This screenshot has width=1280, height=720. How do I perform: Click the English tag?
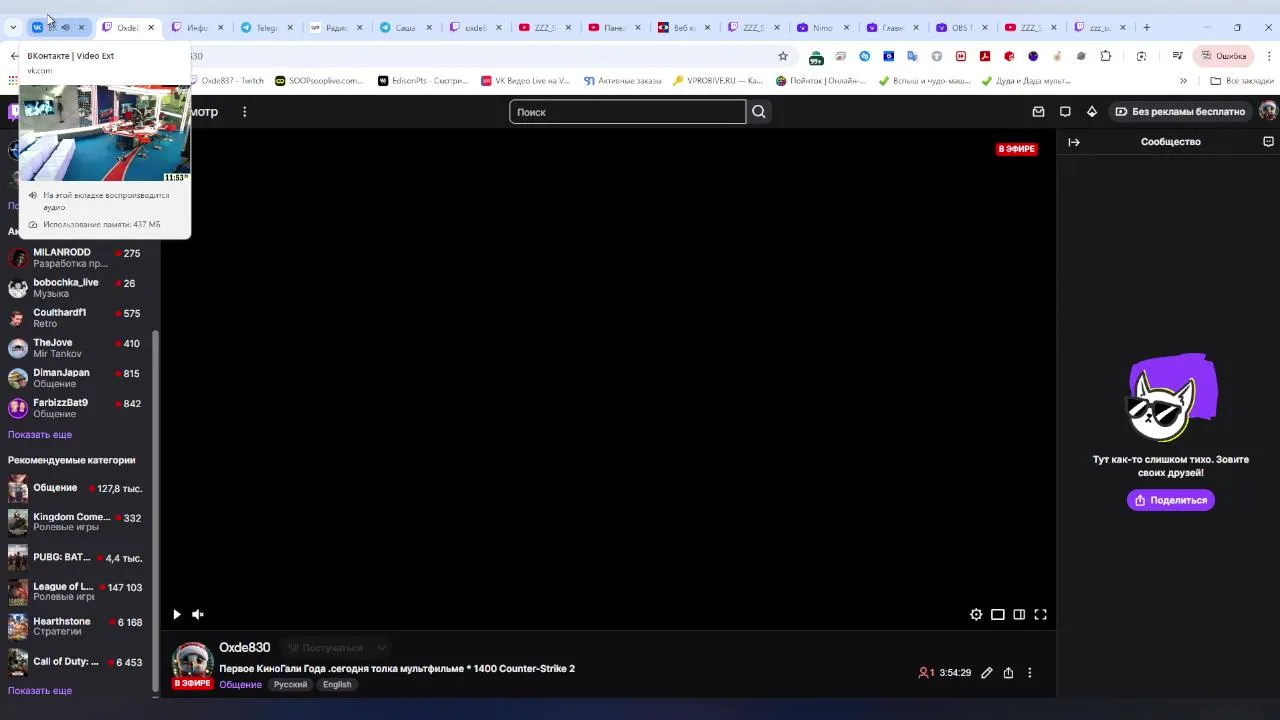[x=337, y=685]
